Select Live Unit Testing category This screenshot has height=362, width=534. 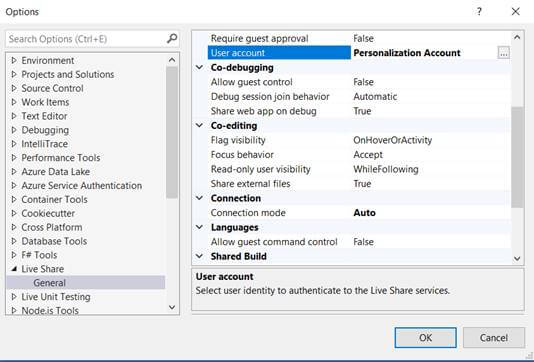(x=56, y=297)
